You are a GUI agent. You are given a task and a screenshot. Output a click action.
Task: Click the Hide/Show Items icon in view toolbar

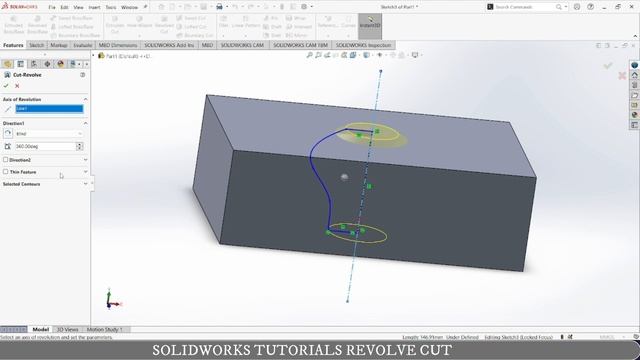click(380, 55)
